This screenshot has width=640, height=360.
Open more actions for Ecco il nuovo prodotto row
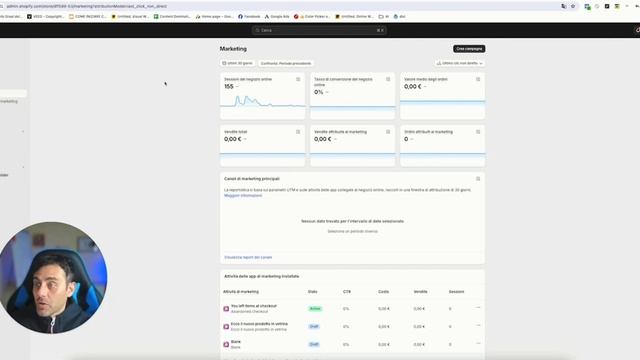click(478, 325)
